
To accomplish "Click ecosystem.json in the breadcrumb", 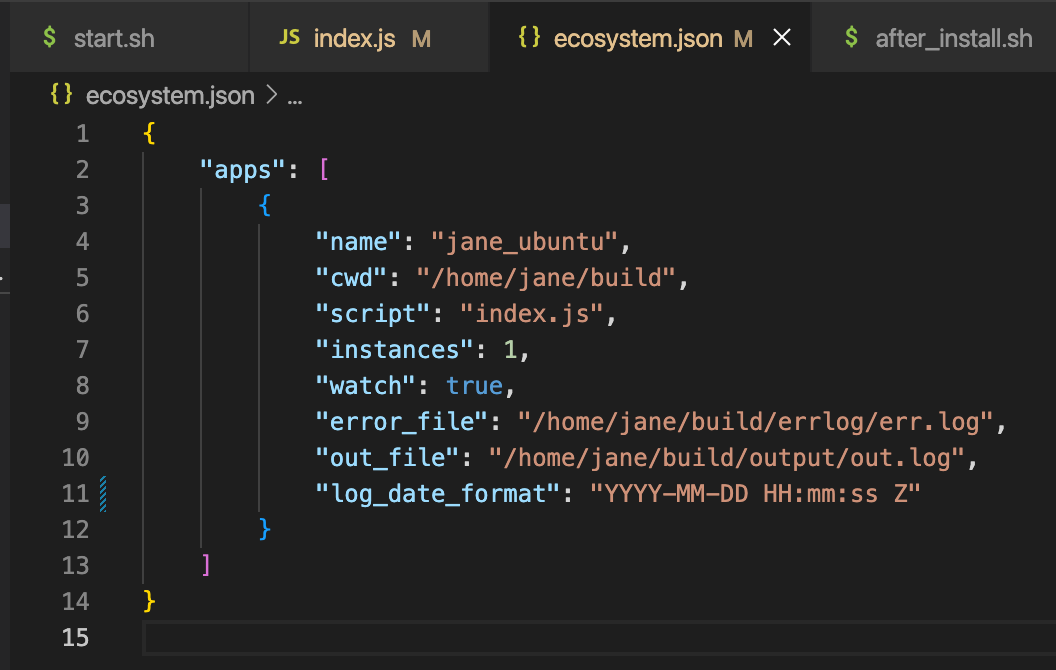I will (x=170, y=96).
